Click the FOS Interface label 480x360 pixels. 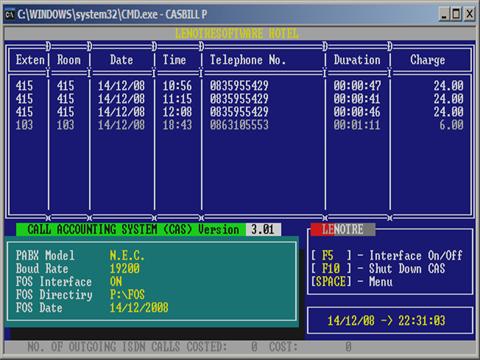pyautogui.click(x=54, y=282)
